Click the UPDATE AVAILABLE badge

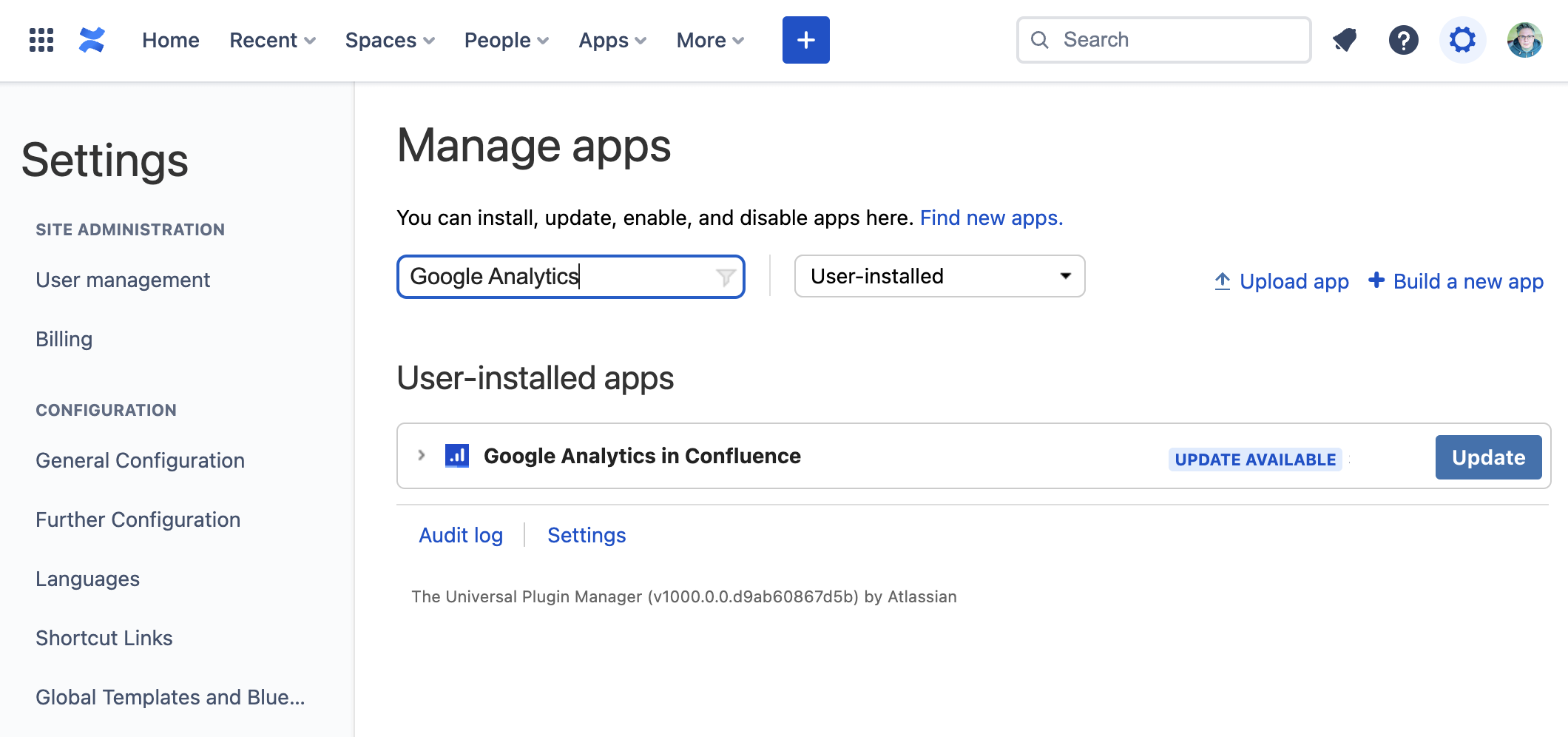click(x=1255, y=460)
